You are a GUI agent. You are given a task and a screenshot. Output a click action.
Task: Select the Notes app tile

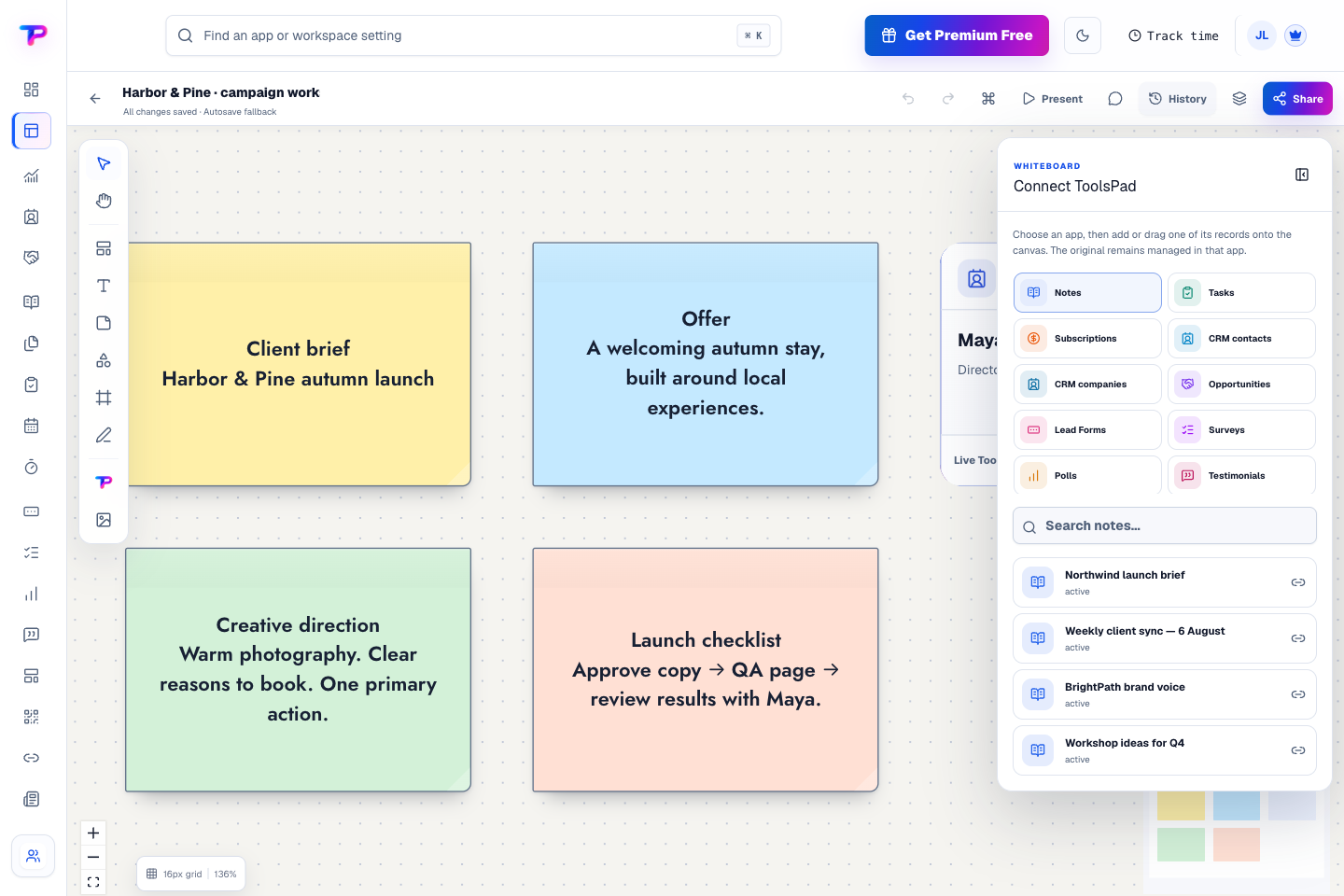tap(1087, 293)
